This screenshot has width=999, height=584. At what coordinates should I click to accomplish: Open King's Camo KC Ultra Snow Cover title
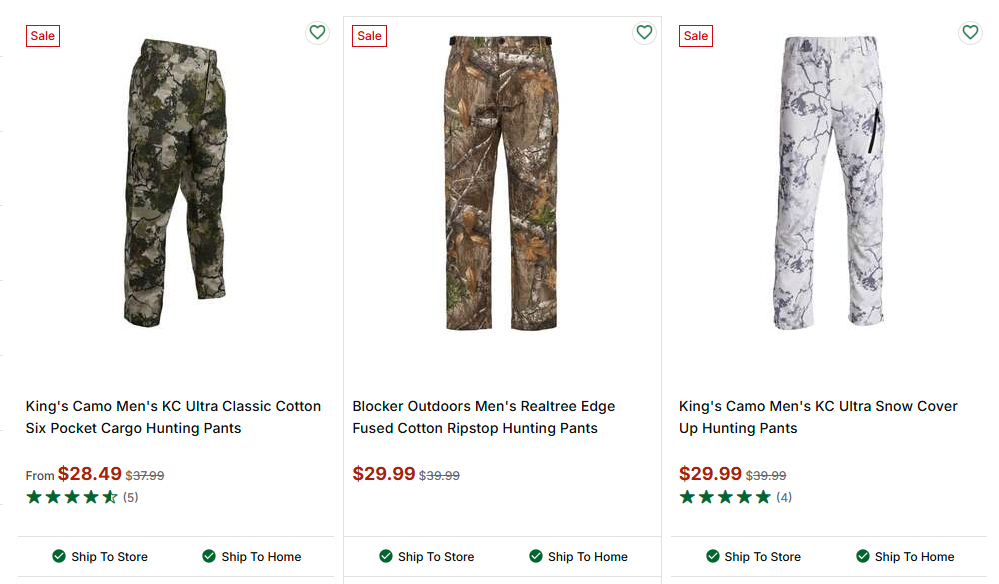(x=818, y=417)
